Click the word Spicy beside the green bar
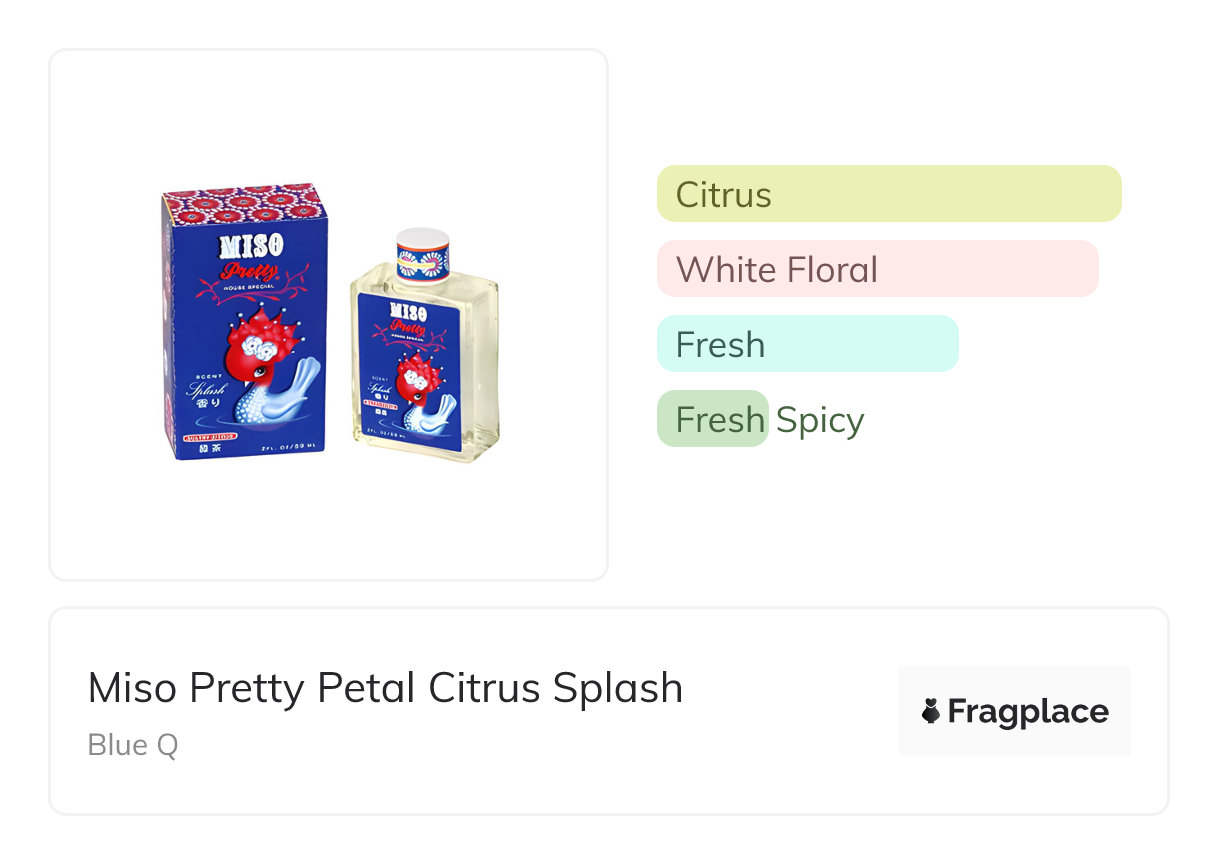The height and width of the screenshot is (864, 1218). [x=819, y=420]
